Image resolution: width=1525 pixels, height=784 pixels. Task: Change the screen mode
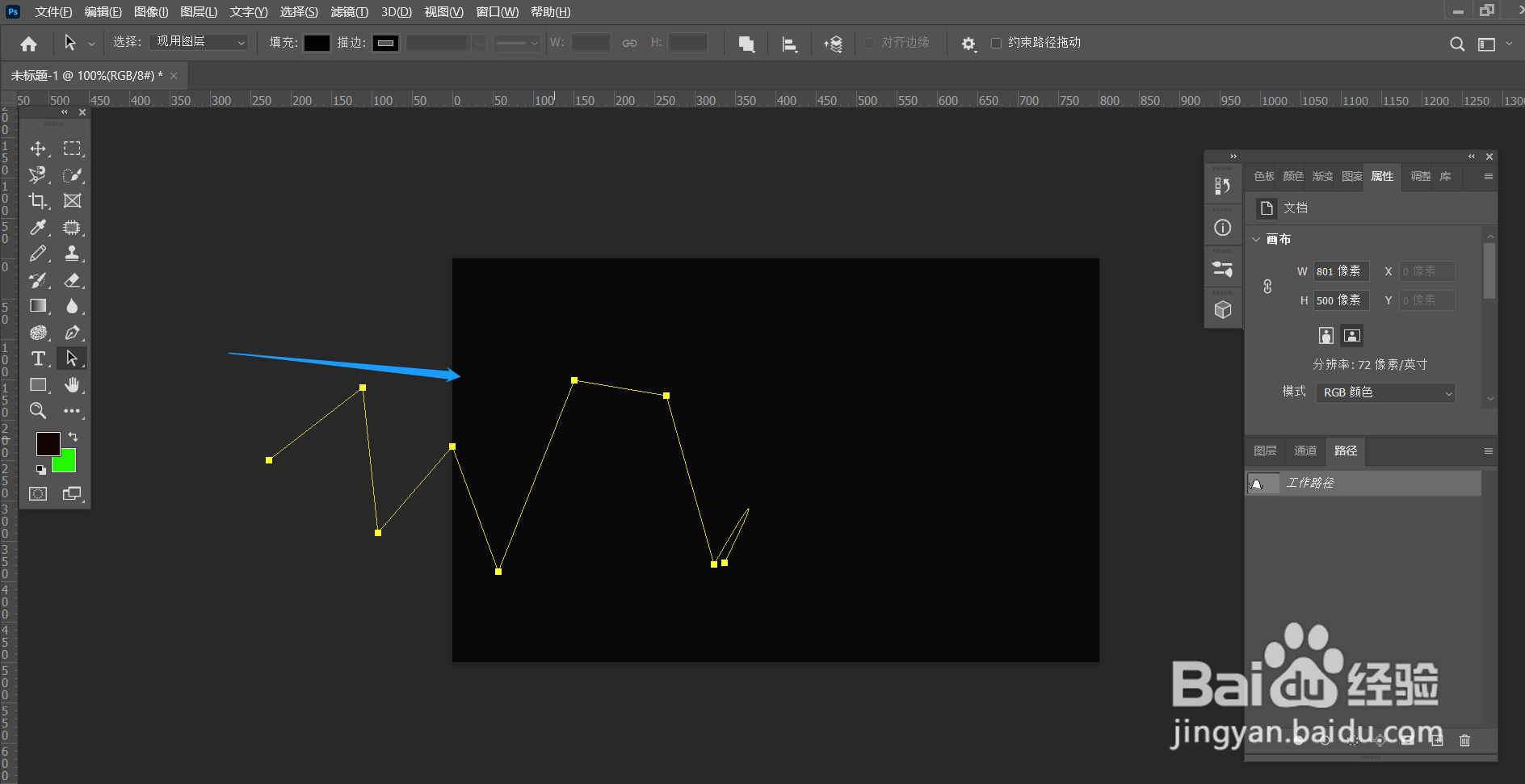[73, 493]
